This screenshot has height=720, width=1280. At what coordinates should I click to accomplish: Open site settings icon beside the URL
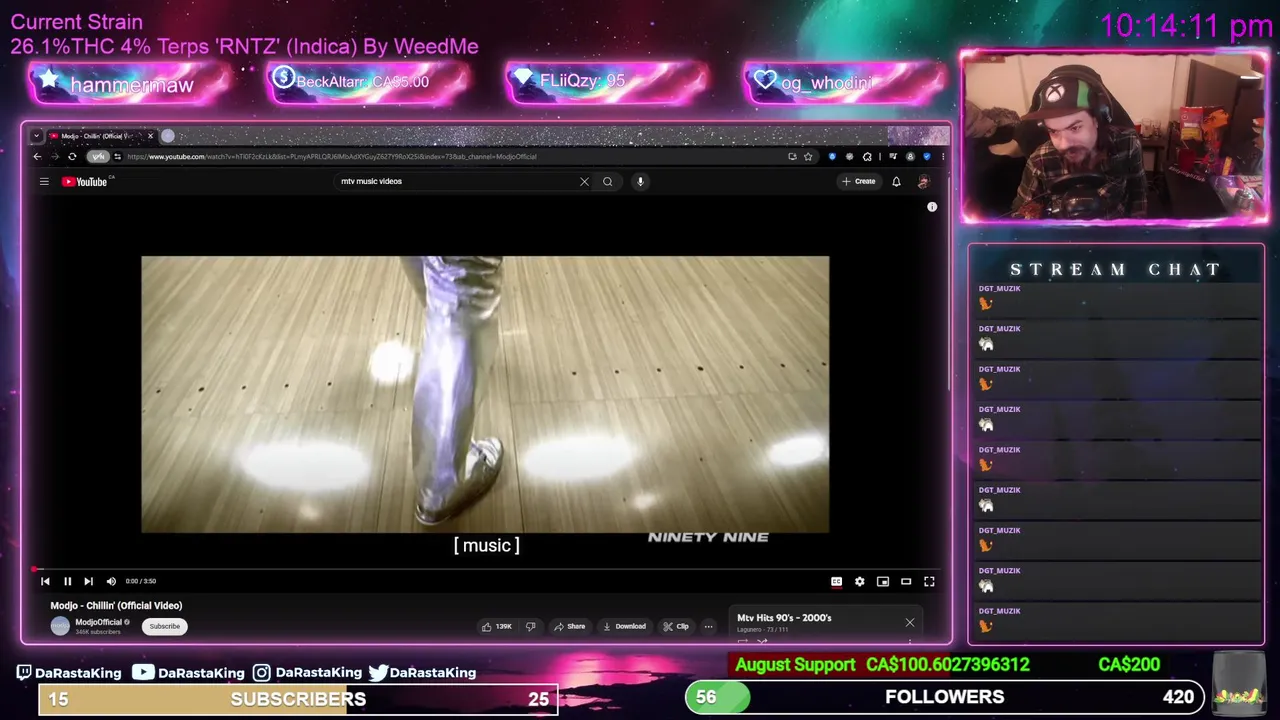point(117,156)
